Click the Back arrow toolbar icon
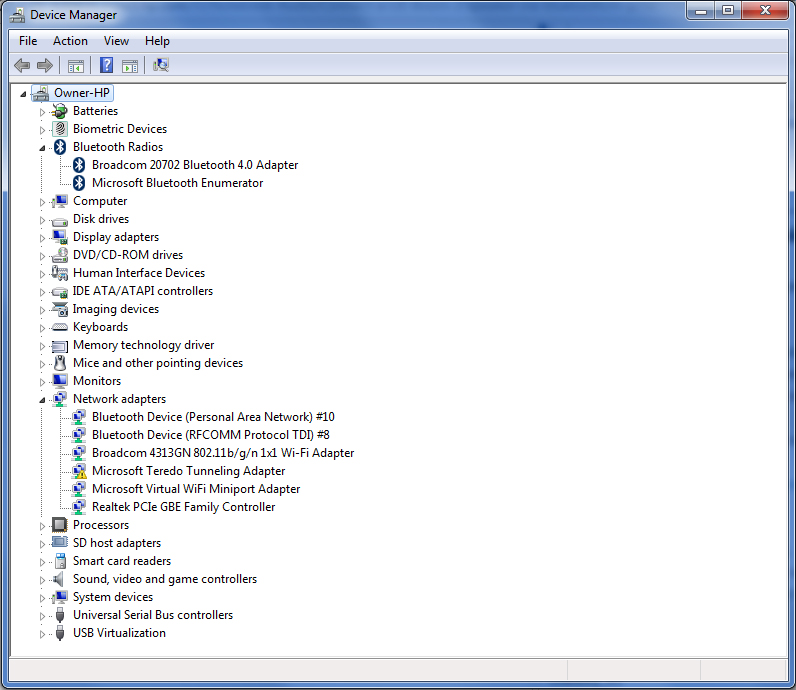The width and height of the screenshot is (796, 690). coord(22,65)
